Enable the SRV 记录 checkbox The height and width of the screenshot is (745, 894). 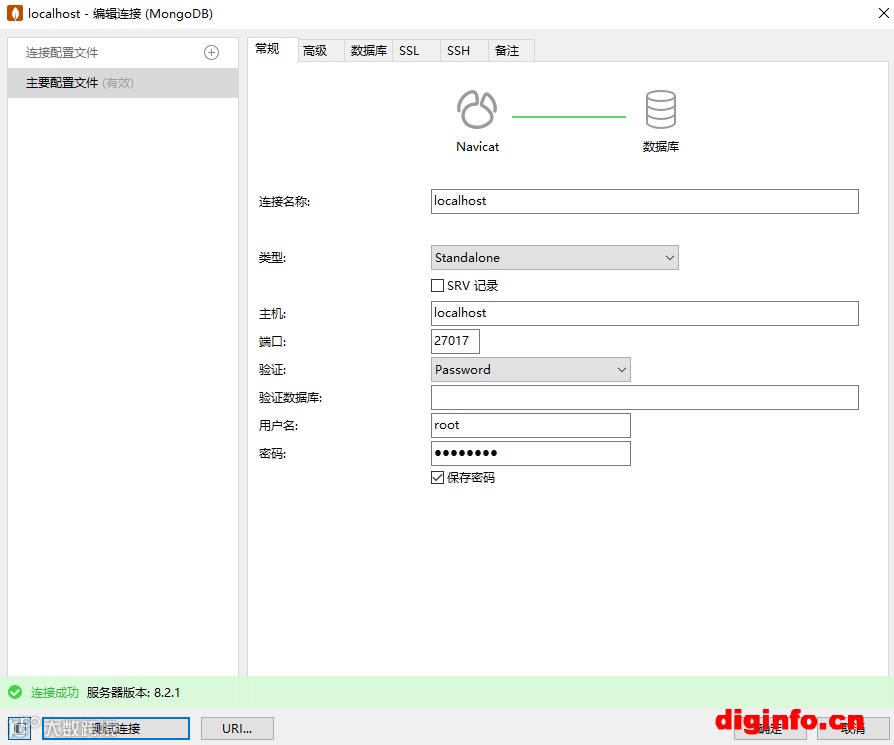437,286
